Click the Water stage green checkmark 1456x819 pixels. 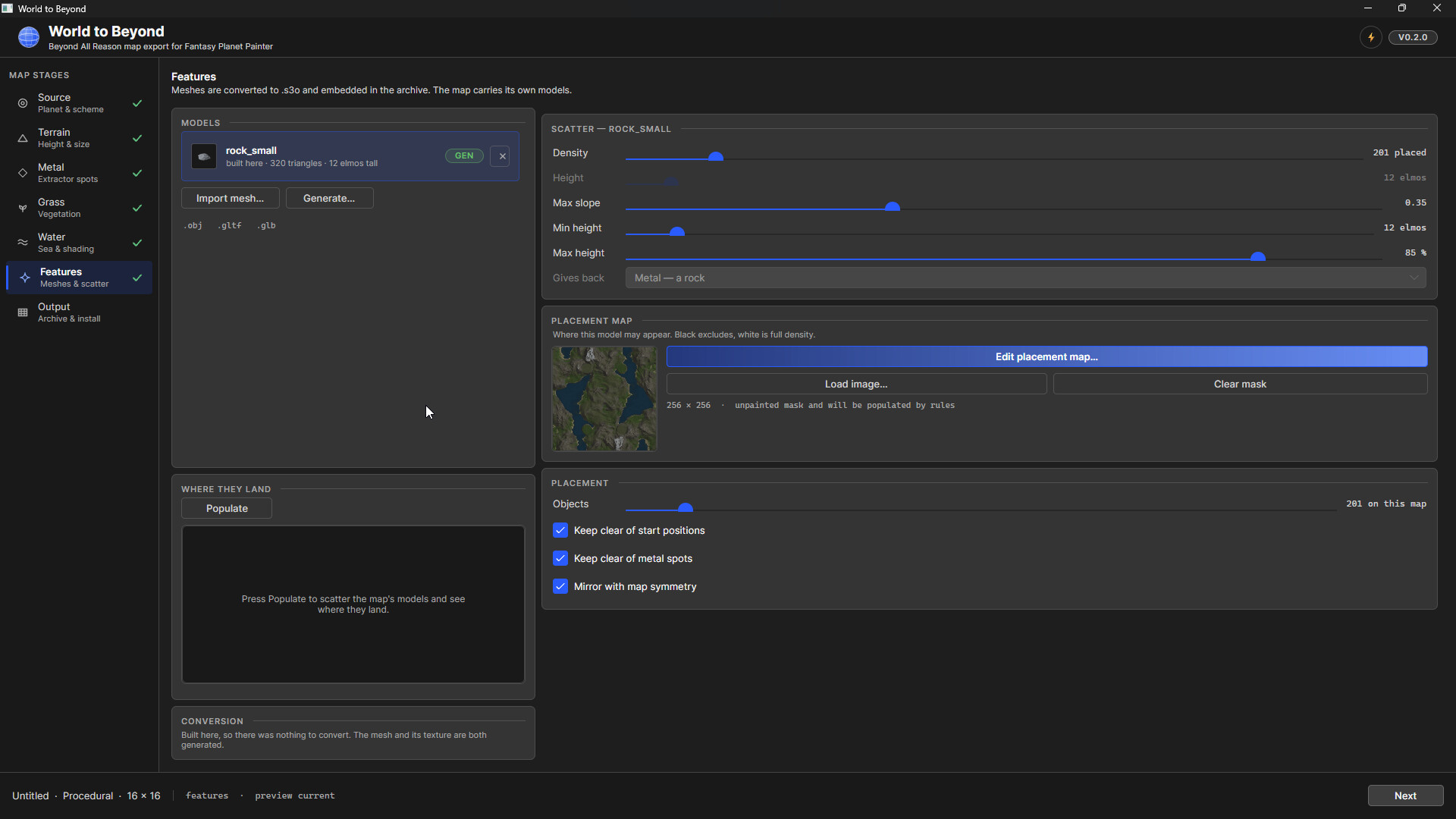click(137, 243)
